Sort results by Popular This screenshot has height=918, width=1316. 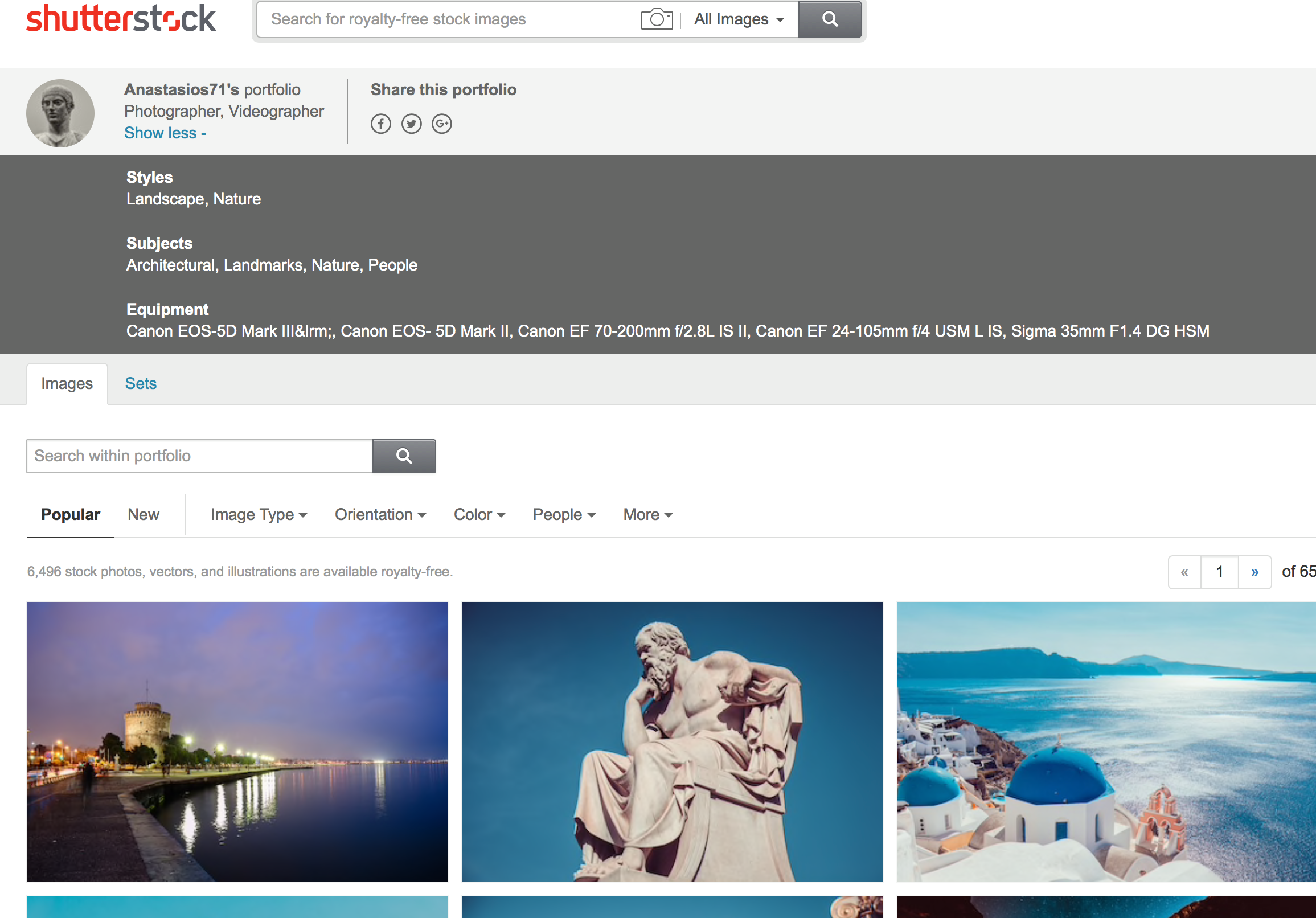click(x=71, y=515)
